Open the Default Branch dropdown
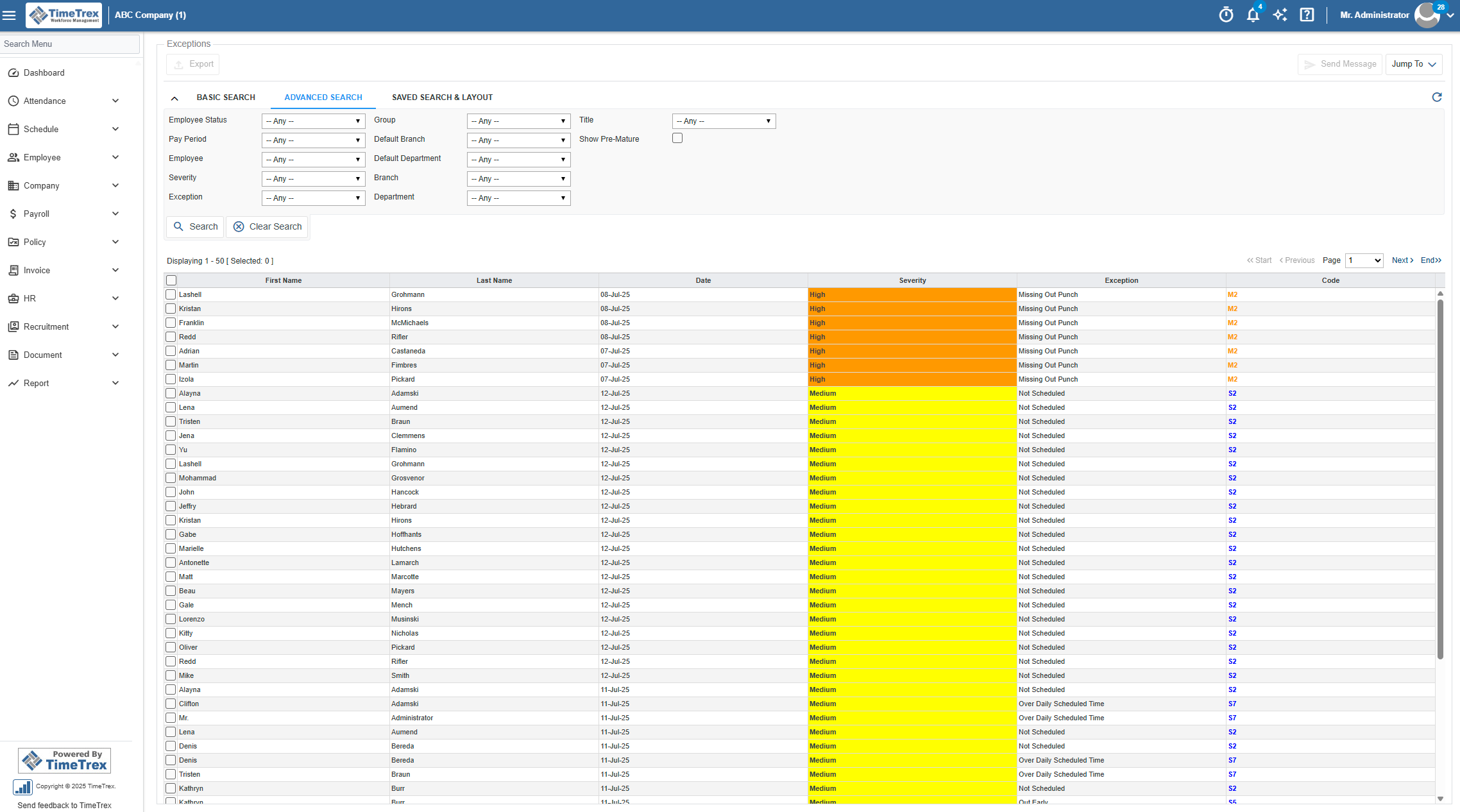 point(518,140)
